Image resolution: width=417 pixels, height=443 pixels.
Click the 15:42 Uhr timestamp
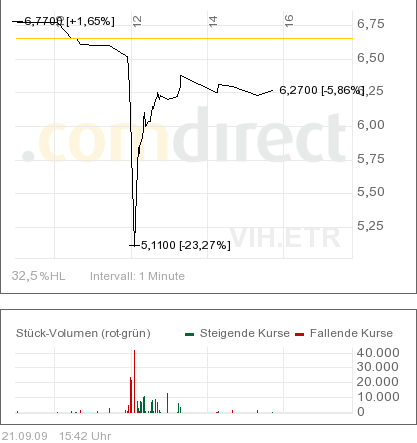[85, 436]
